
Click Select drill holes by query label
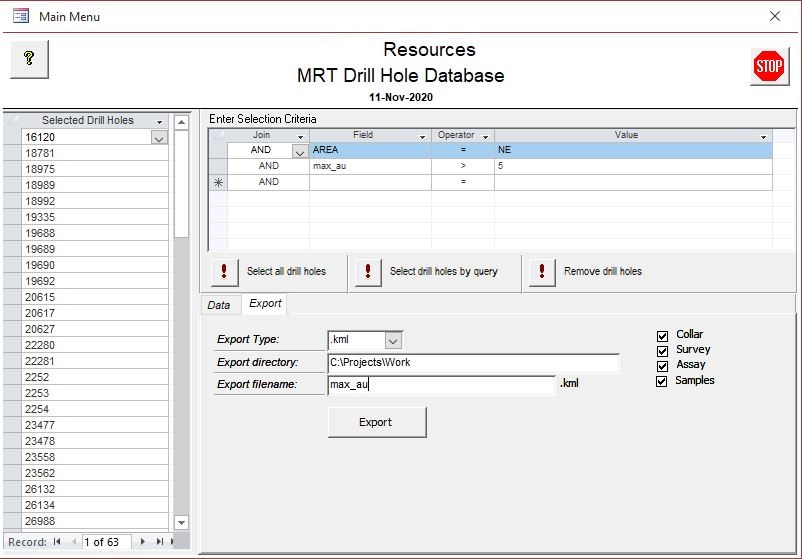(443, 271)
